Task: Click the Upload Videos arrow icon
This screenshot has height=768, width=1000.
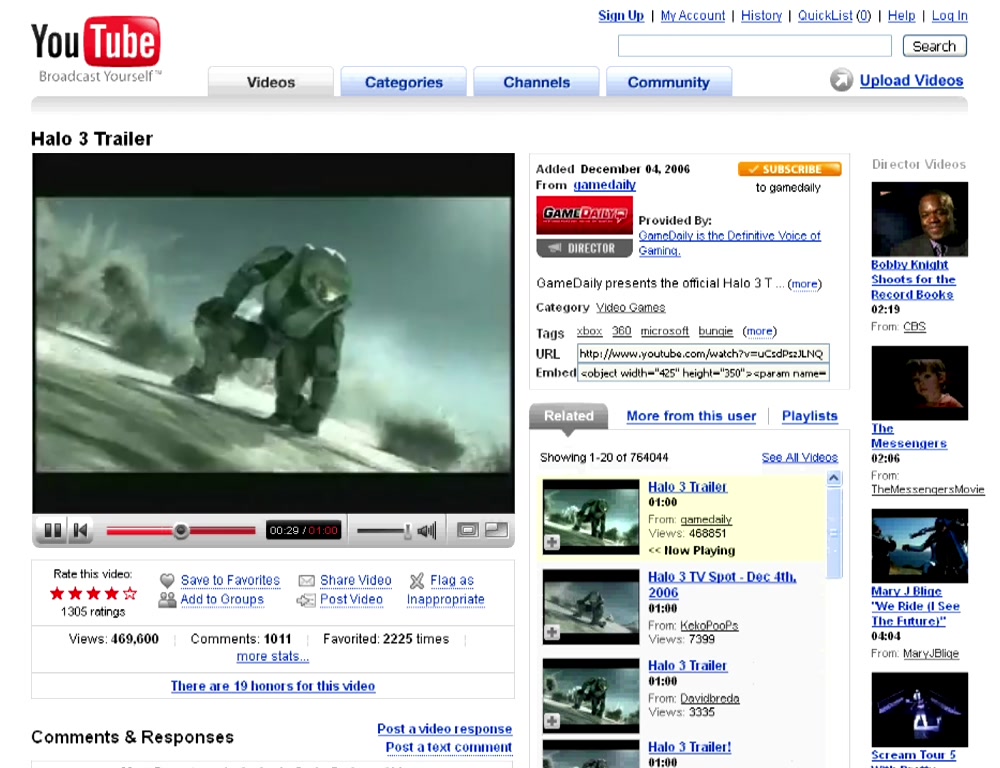Action: point(841,80)
